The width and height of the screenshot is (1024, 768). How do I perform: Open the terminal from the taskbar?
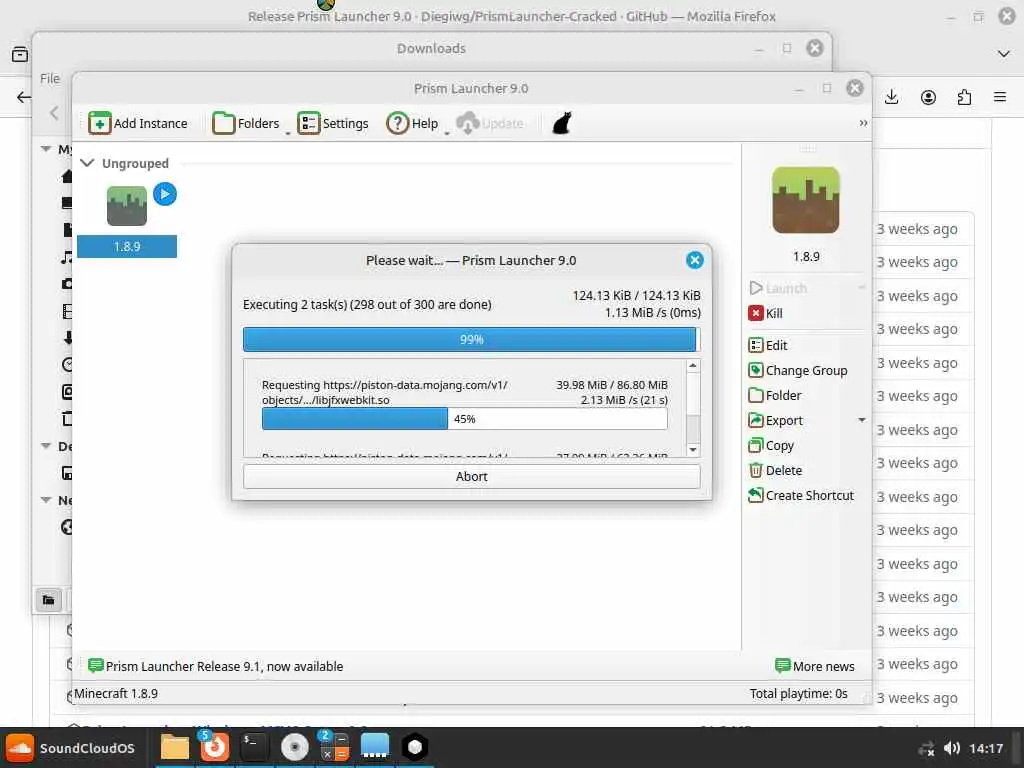254,747
